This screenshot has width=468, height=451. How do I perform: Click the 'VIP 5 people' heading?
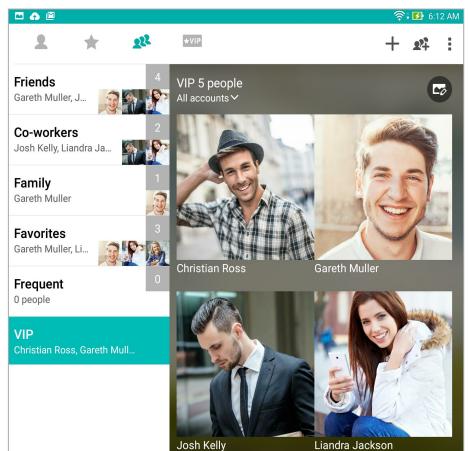[x=209, y=83]
